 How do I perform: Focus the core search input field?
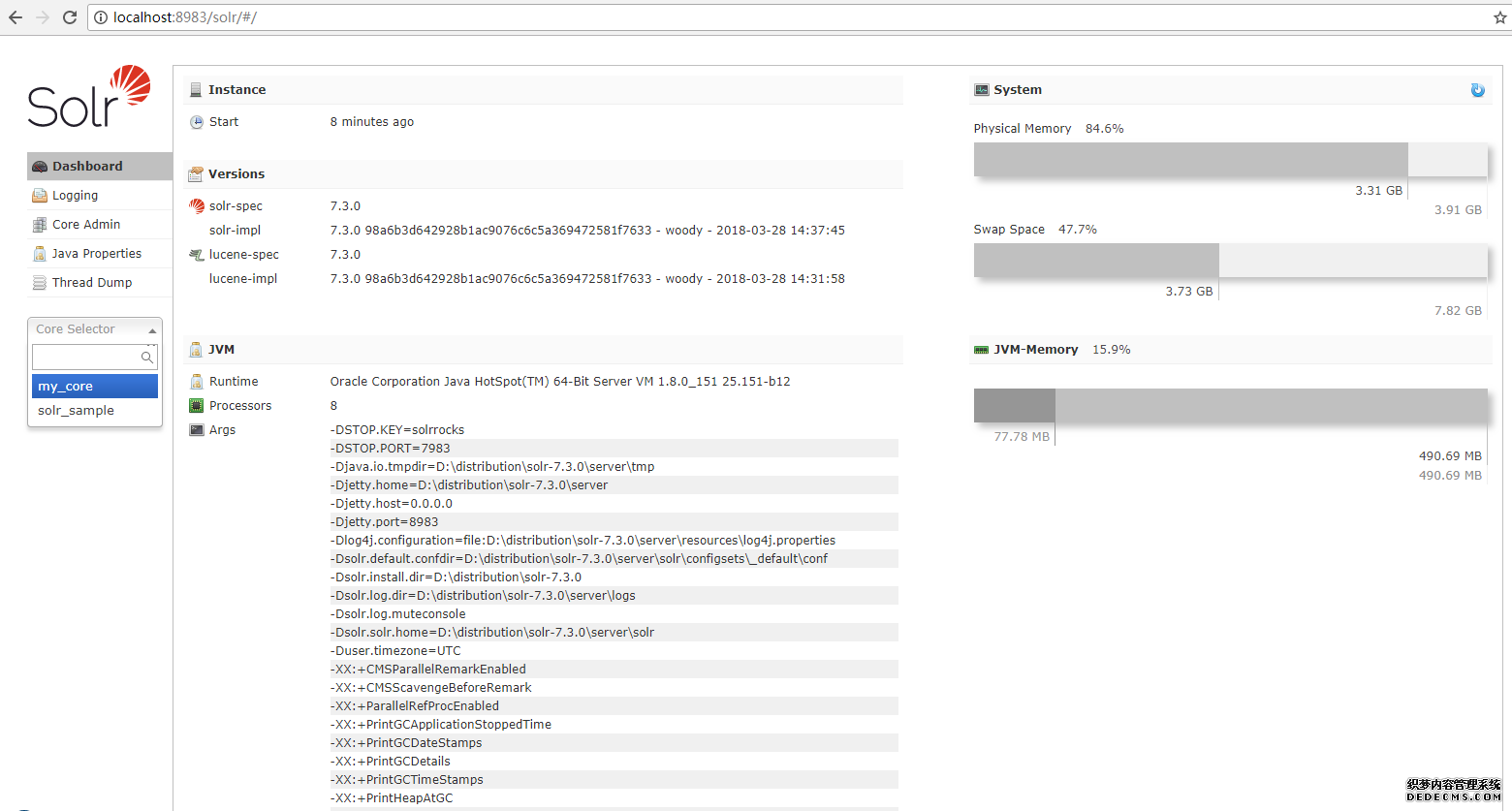pyautogui.click(x=87, y=358)
